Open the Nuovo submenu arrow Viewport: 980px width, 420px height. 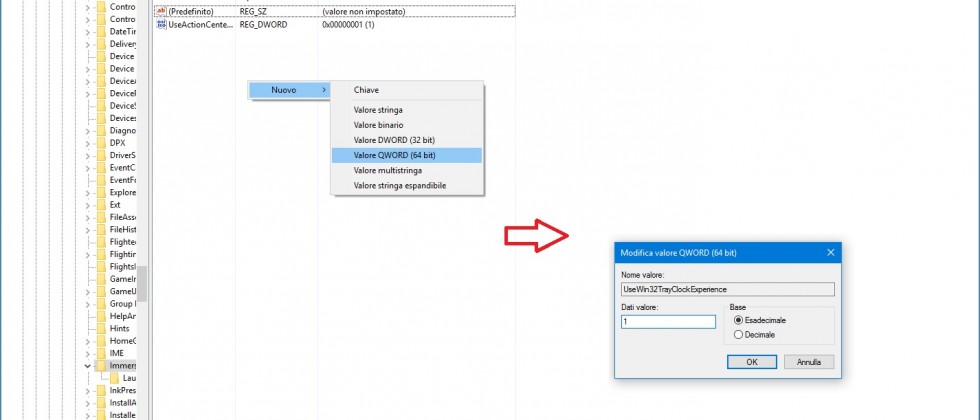[324, 90]
